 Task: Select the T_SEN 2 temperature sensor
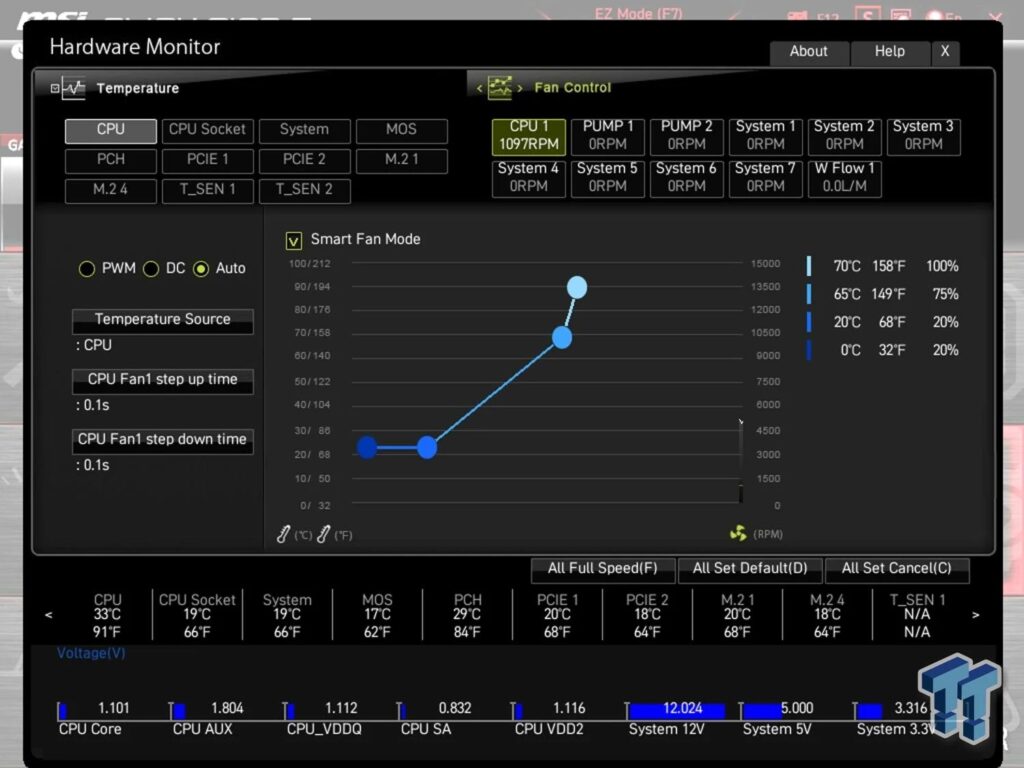coord(304,190)
